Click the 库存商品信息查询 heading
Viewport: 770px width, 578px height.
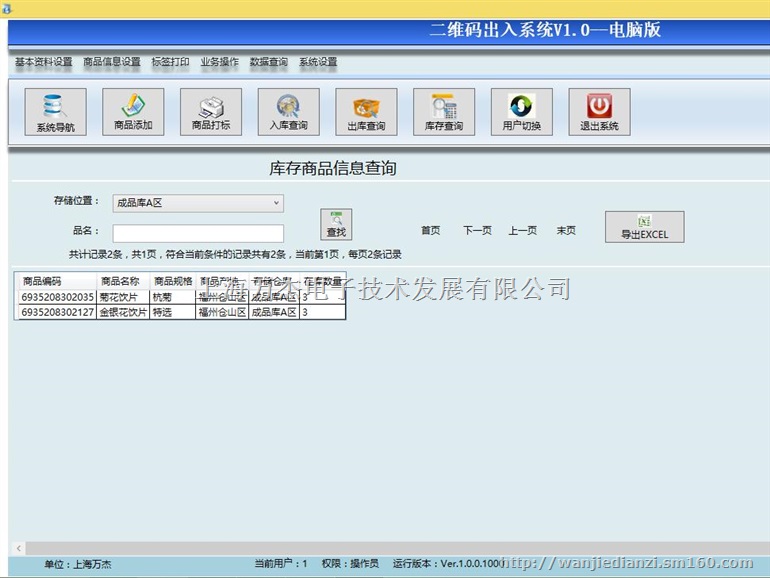pyautogui.click(x=332, y=168)
